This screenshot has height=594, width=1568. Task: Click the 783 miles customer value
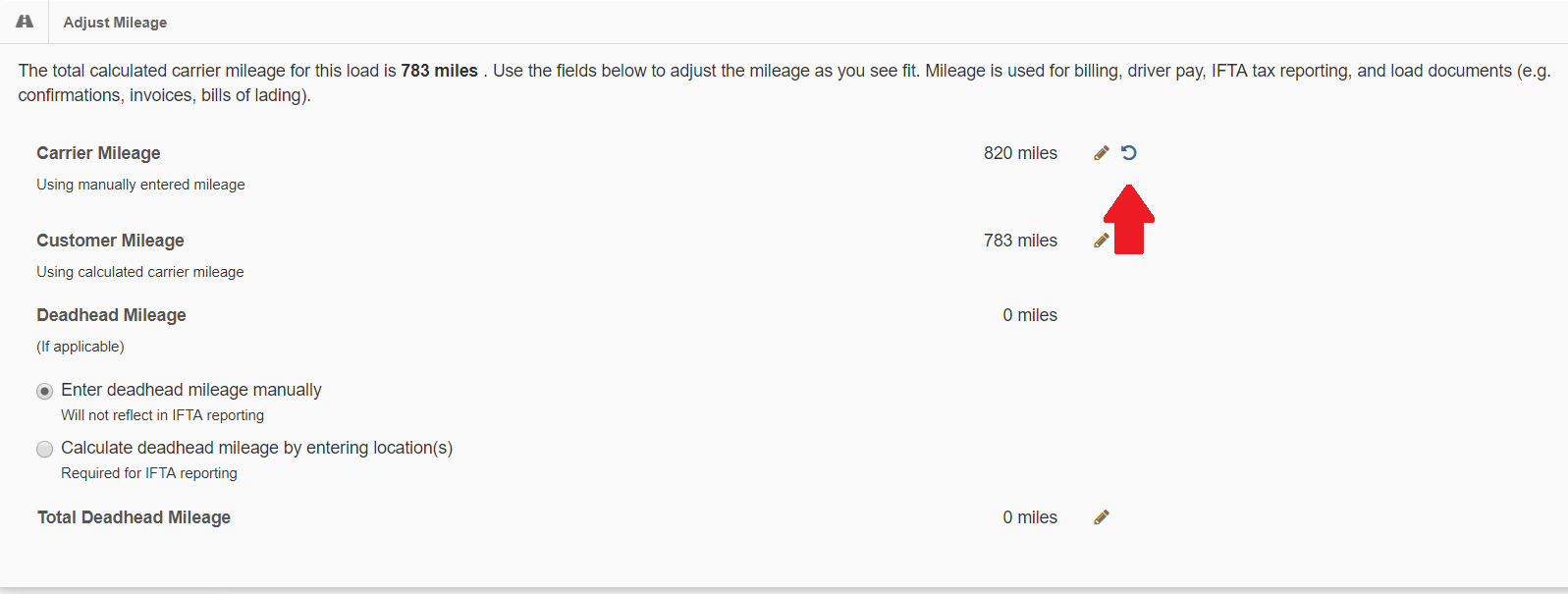coord(1020,241)
